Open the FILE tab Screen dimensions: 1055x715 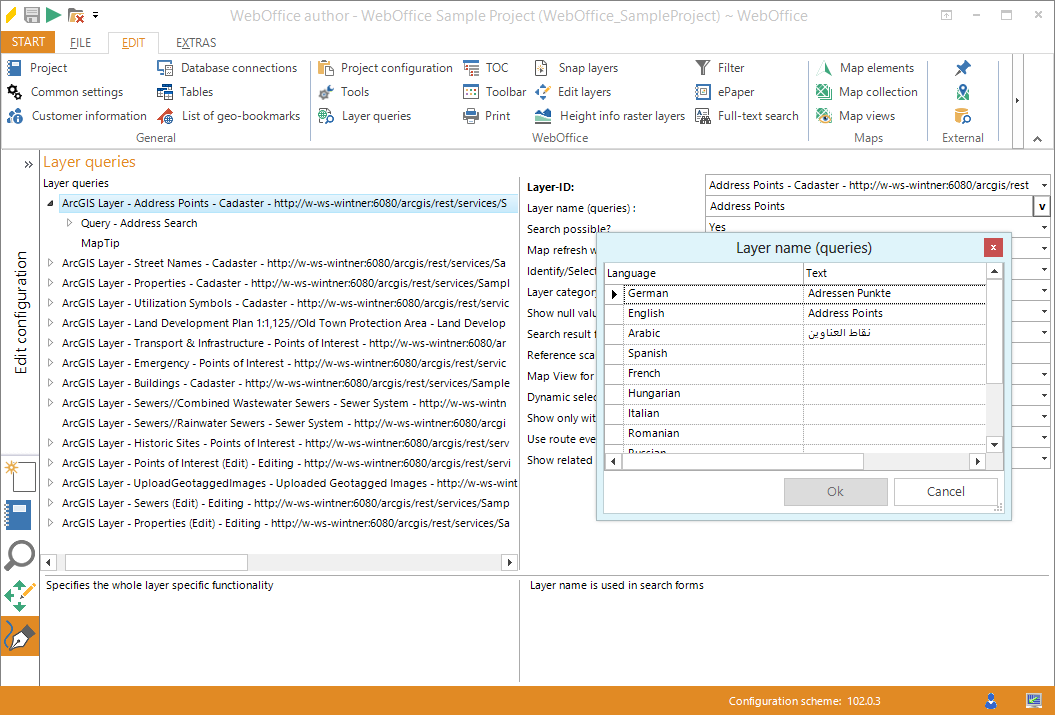point(82,42)
